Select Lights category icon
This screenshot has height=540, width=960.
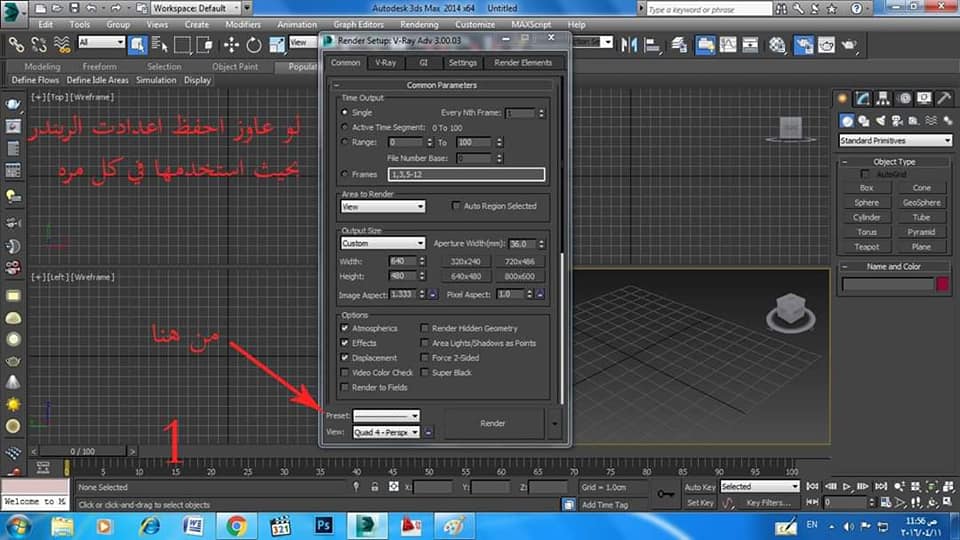click(x=880, y=121)
